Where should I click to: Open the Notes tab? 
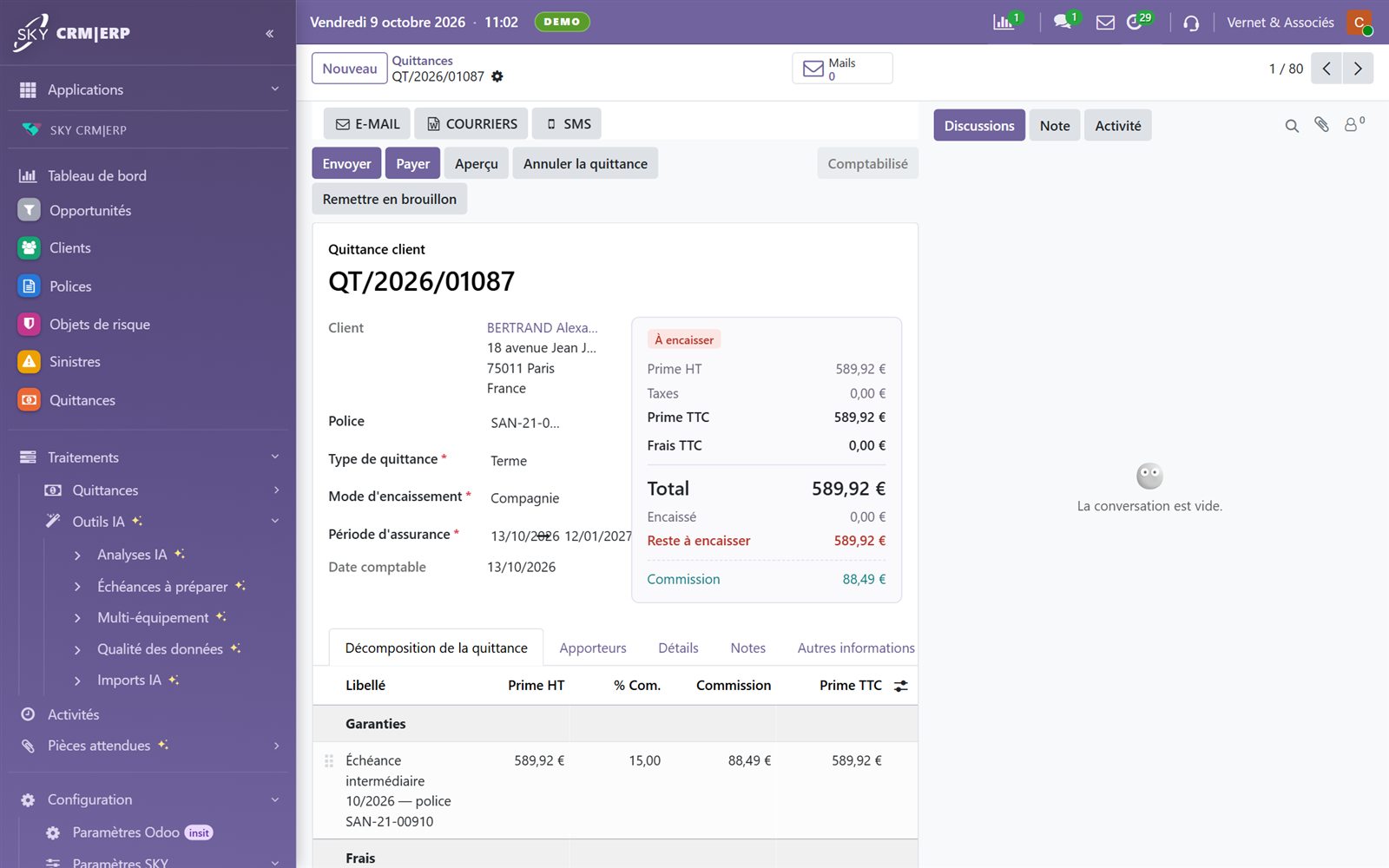(x=747, y=648)
